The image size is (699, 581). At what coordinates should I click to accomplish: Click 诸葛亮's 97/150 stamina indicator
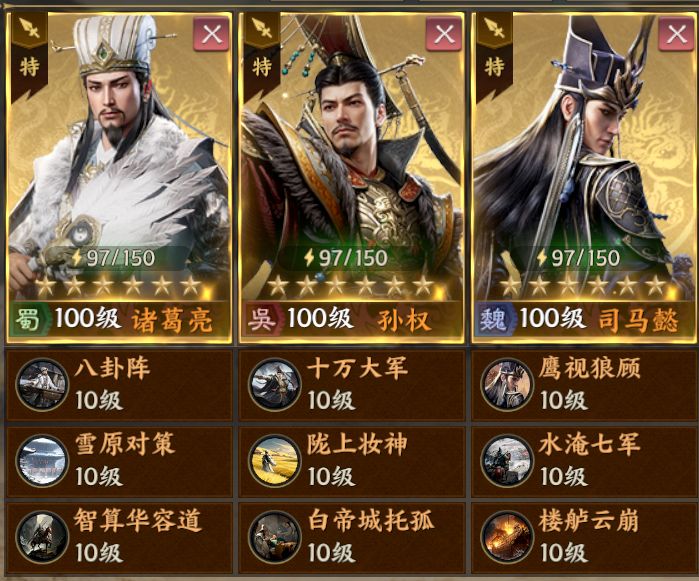(x=114, y=258)
